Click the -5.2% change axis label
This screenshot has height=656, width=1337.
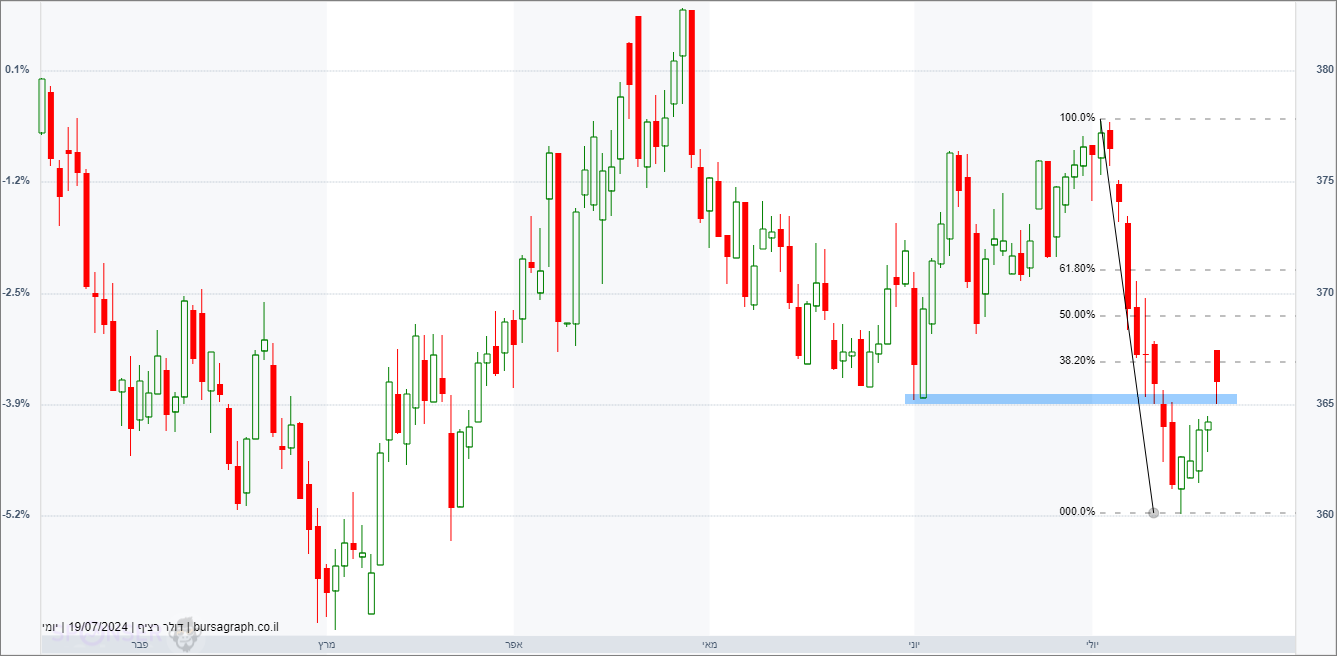[x=17, y=515]
